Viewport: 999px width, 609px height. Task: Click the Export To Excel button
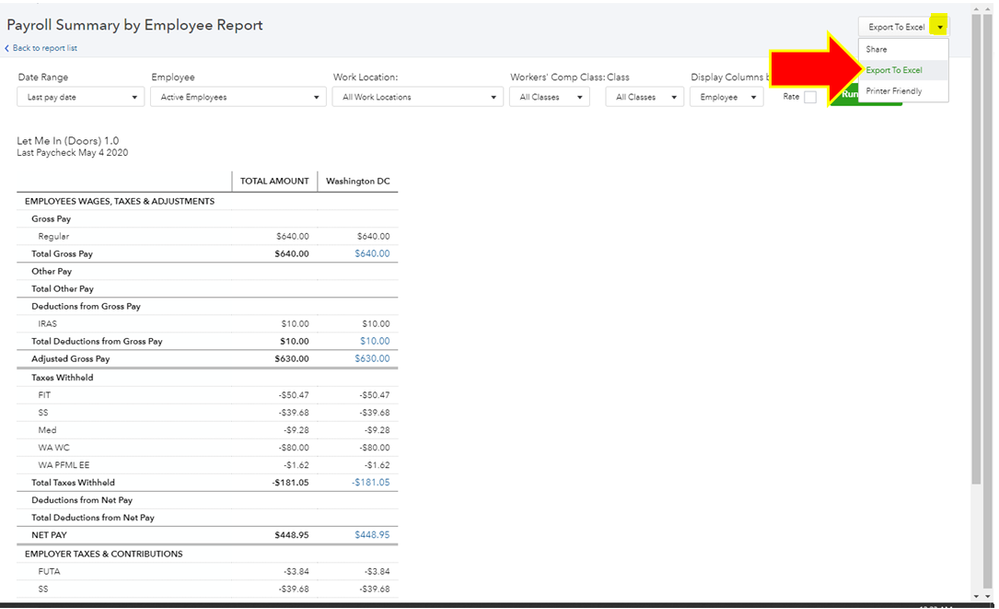pyautogui.click(x=894, y=27)
